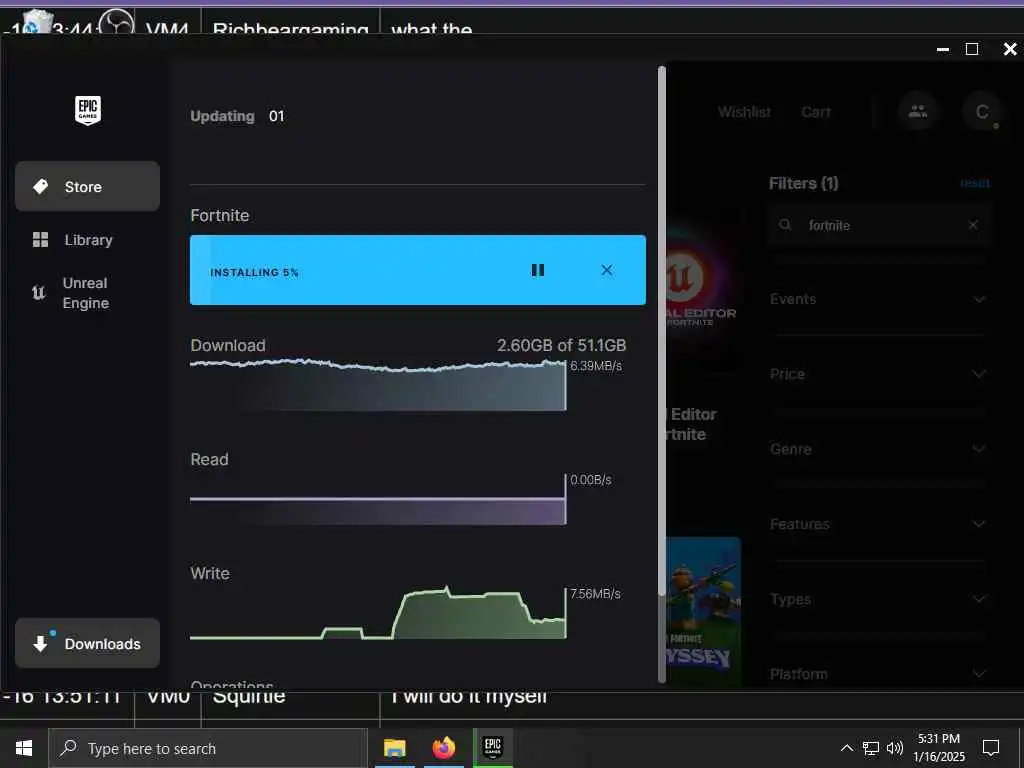Click the downloads panel vertical scrollbar
The image size is (1024, 768).
[662, 332]
